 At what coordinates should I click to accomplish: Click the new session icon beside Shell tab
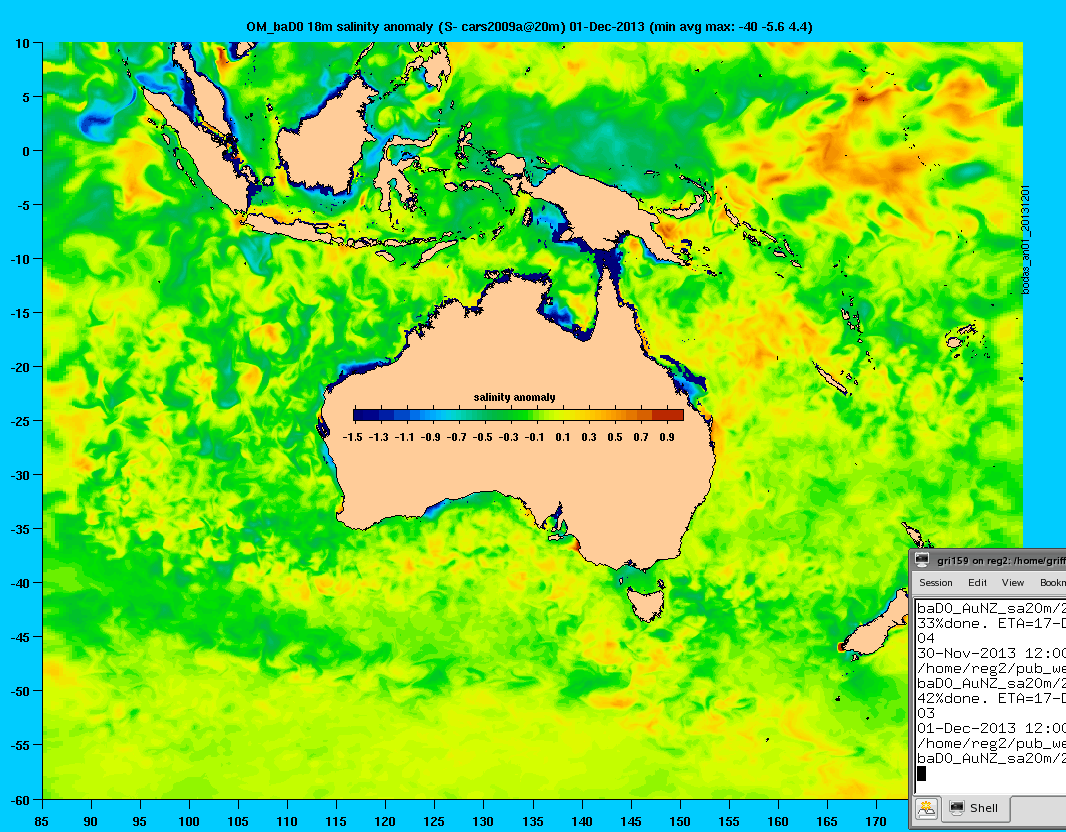(926, 808)
